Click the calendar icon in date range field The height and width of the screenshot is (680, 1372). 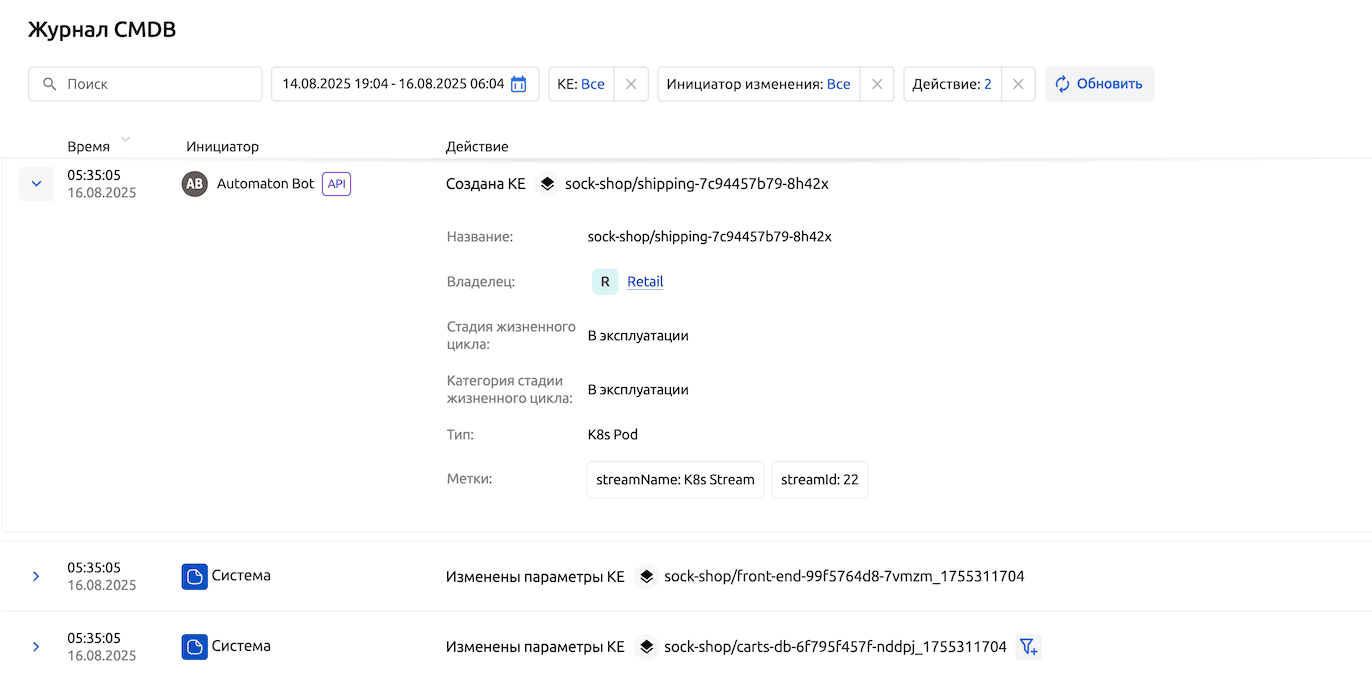click(x=518, y=84)
